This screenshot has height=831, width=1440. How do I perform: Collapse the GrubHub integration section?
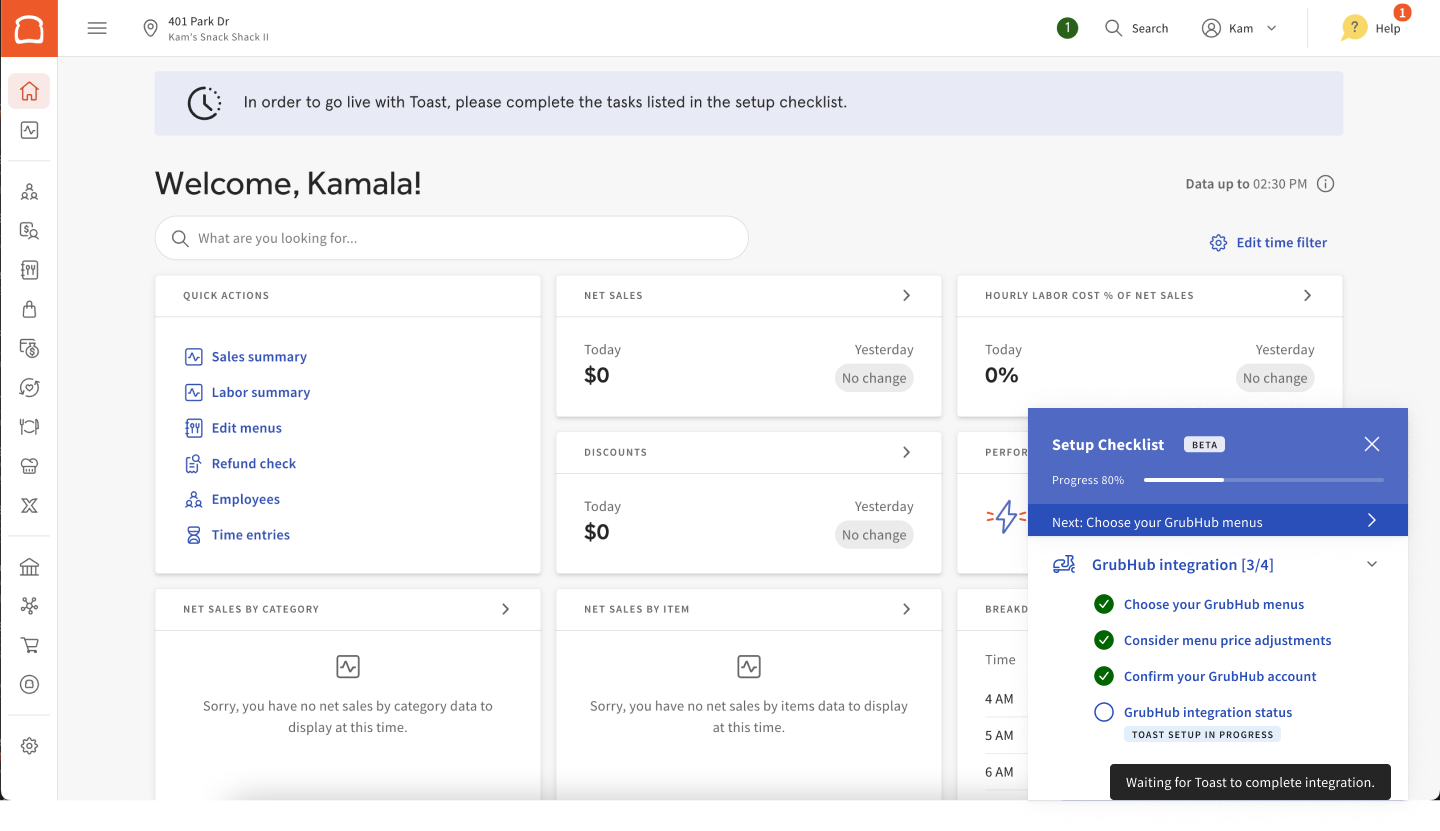[1372, 565]
